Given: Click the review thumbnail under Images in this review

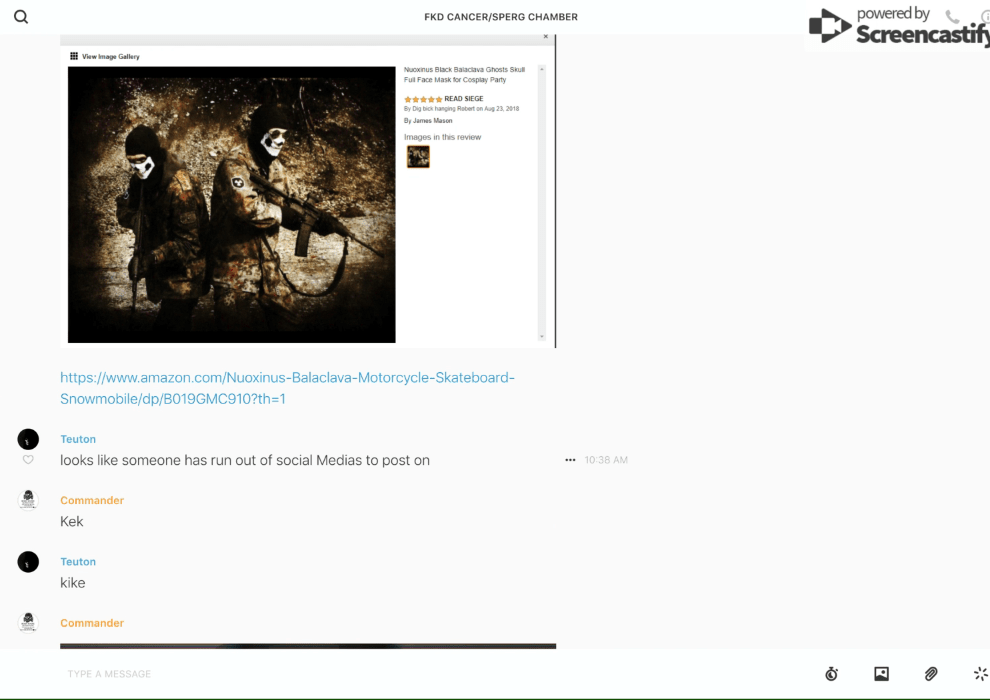Looking at the screenshot, I should click(x=418, y=156).
